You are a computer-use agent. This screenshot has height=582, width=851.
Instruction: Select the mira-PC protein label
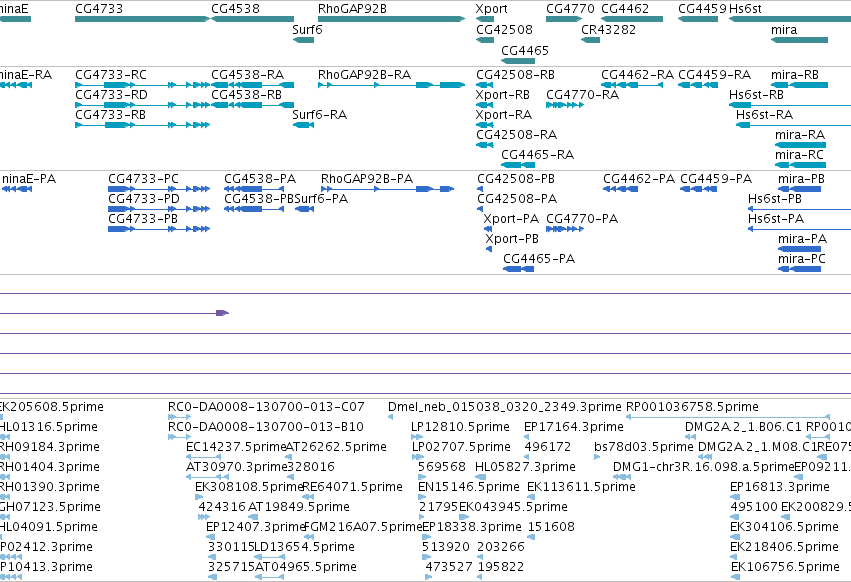[802, 259]
